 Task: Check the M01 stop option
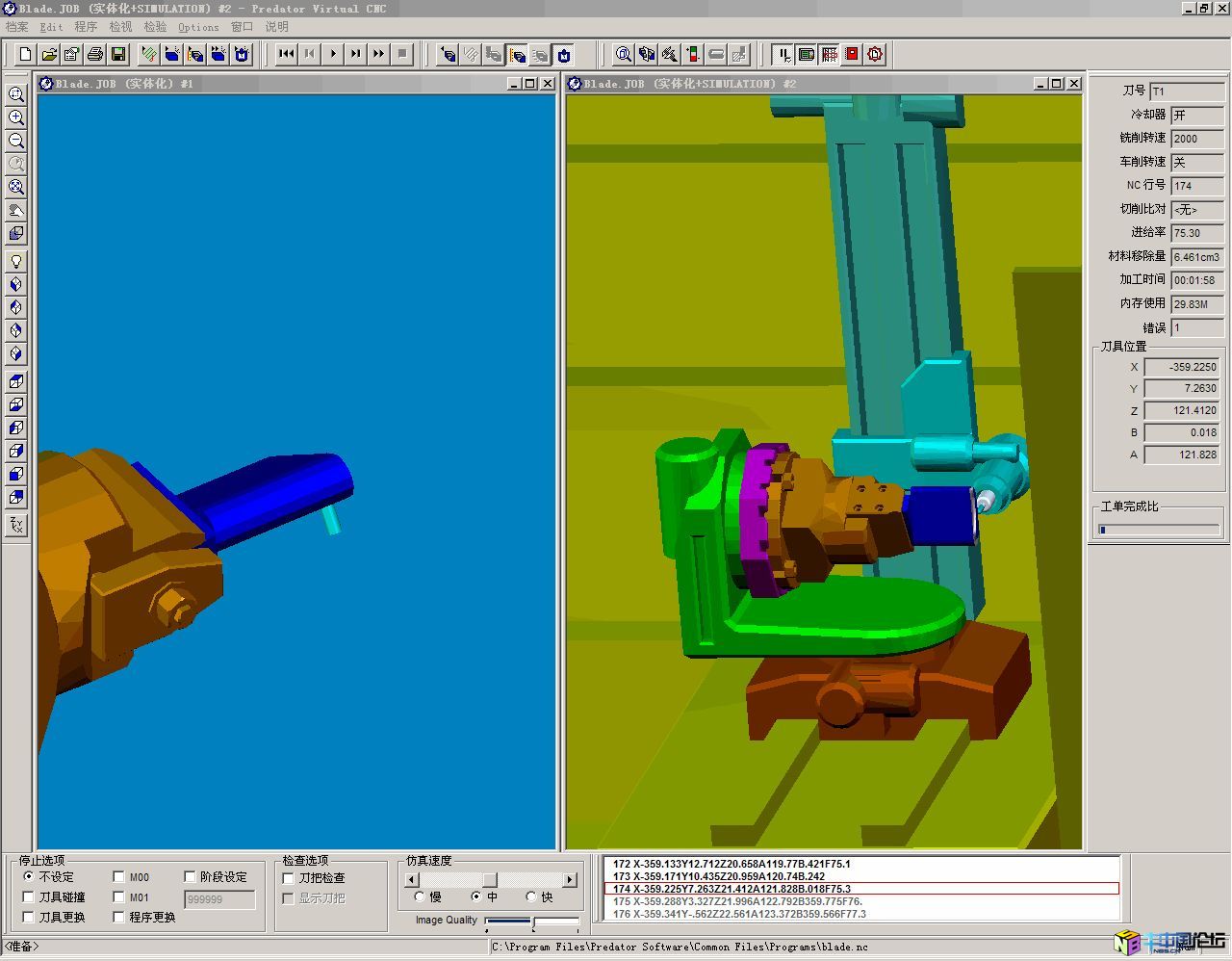pyautogui.click(x=118, y=897)
